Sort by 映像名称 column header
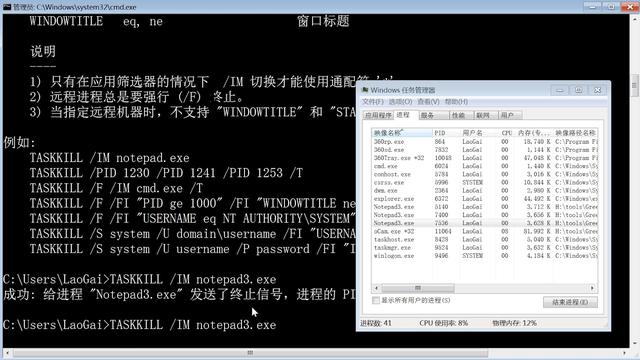The height and width of the screenshot is (360, 640). [x=402, y=133]
